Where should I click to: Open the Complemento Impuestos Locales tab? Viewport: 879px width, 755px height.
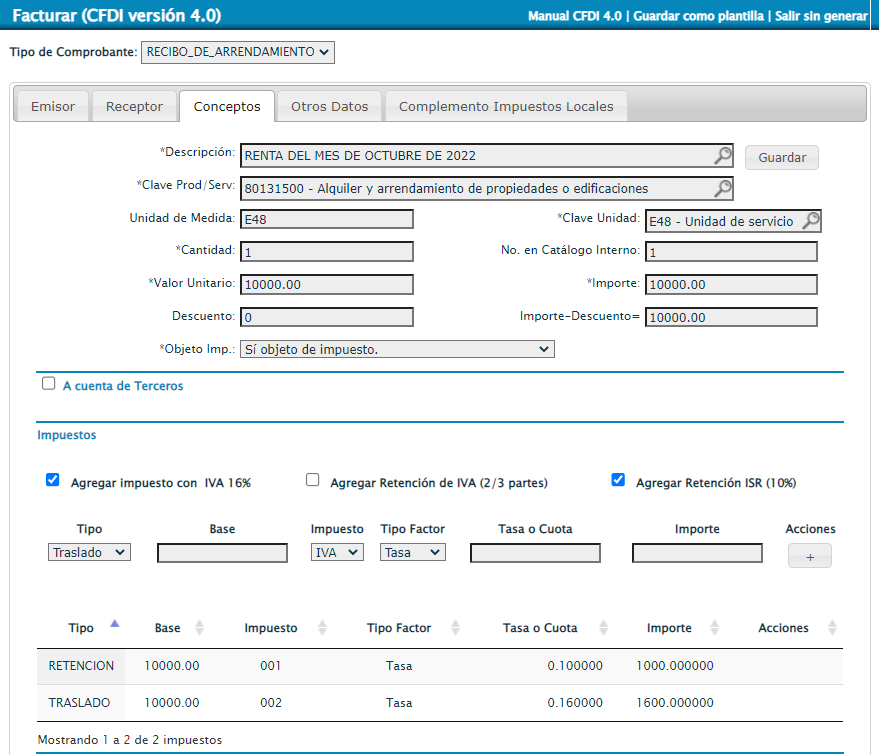[506, 106]
